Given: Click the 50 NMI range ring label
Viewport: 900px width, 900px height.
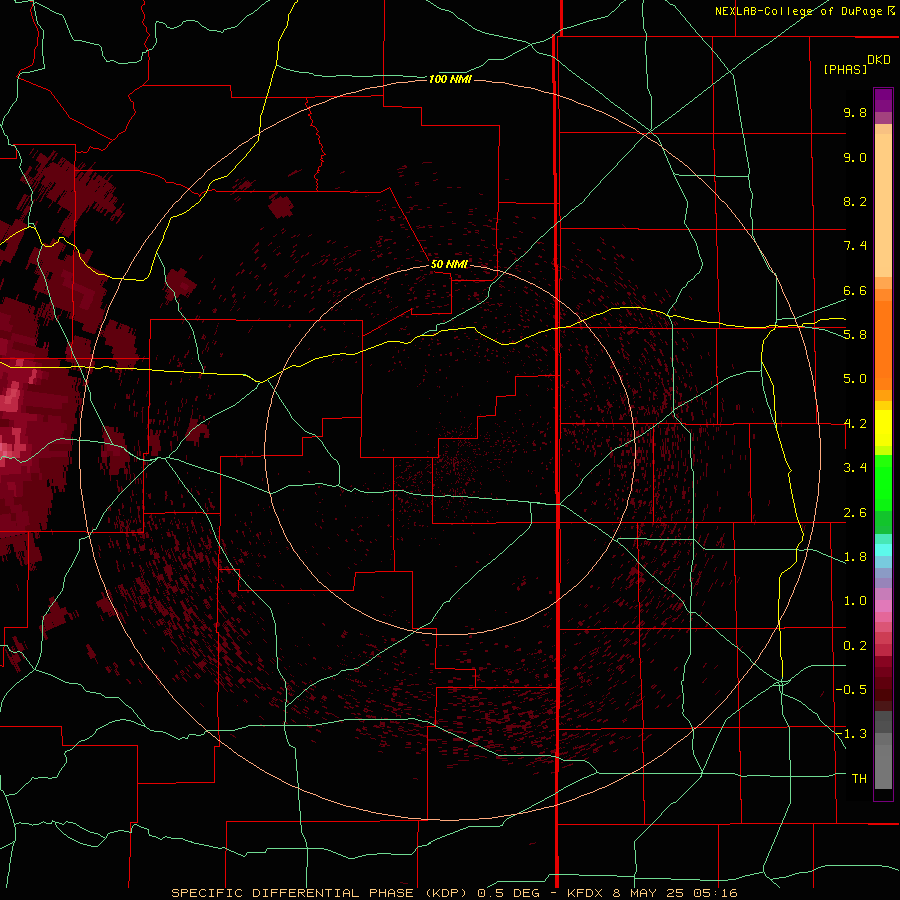Looking at the screenshot, I should click(449, 264).
